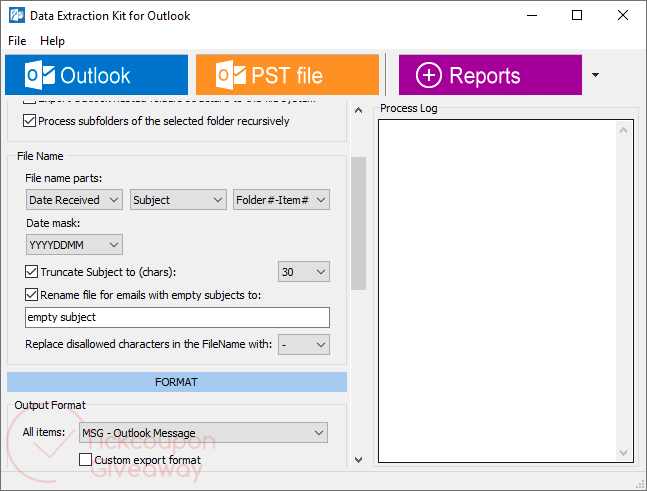647x491 pixels.
Task: Click the Process Log scroll up arrow
Action: [x=623, y=130]
